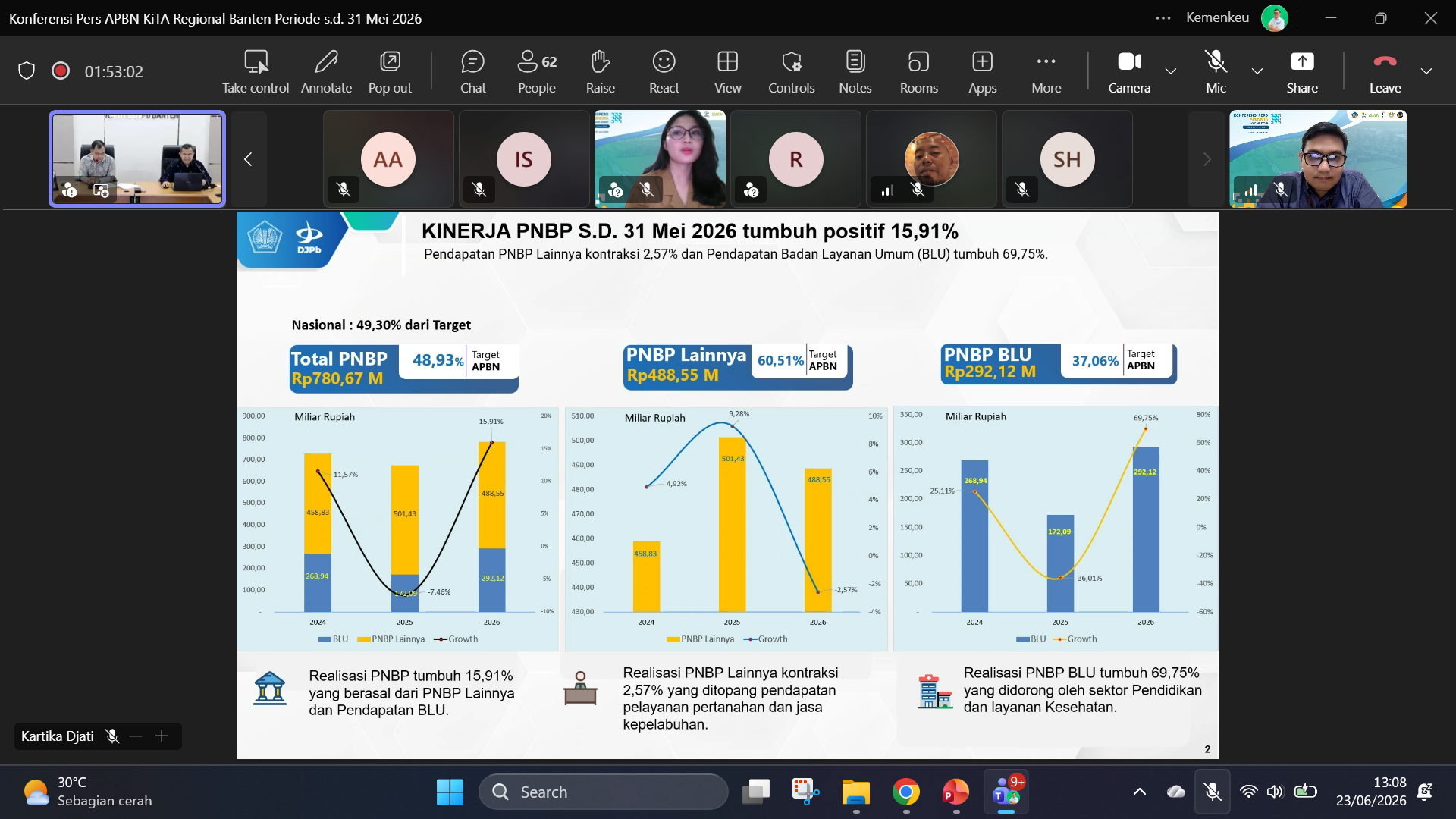Expand the Camera options arrow
This screenshot has height=819, width=1456.
[1171, 71]
